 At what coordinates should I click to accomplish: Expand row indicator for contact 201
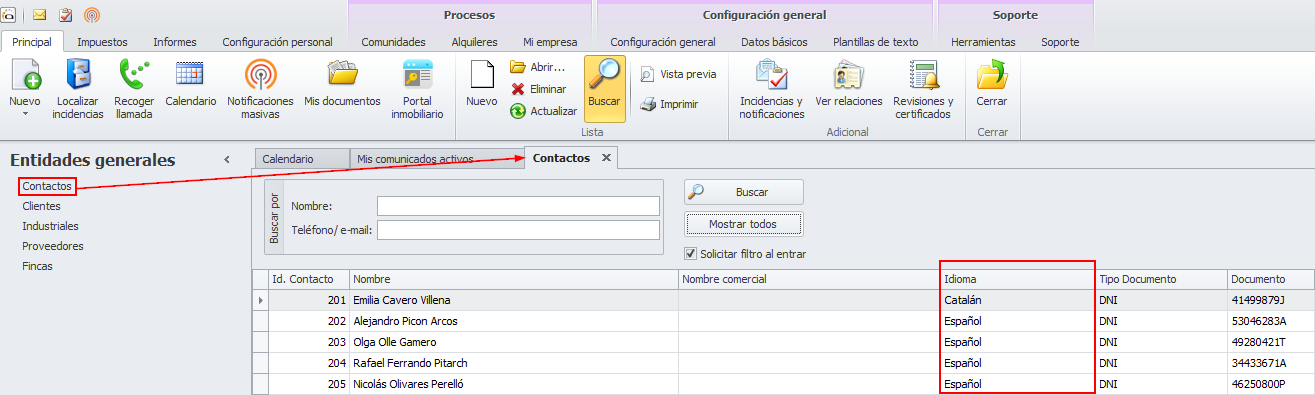click(x=260, y=300)
